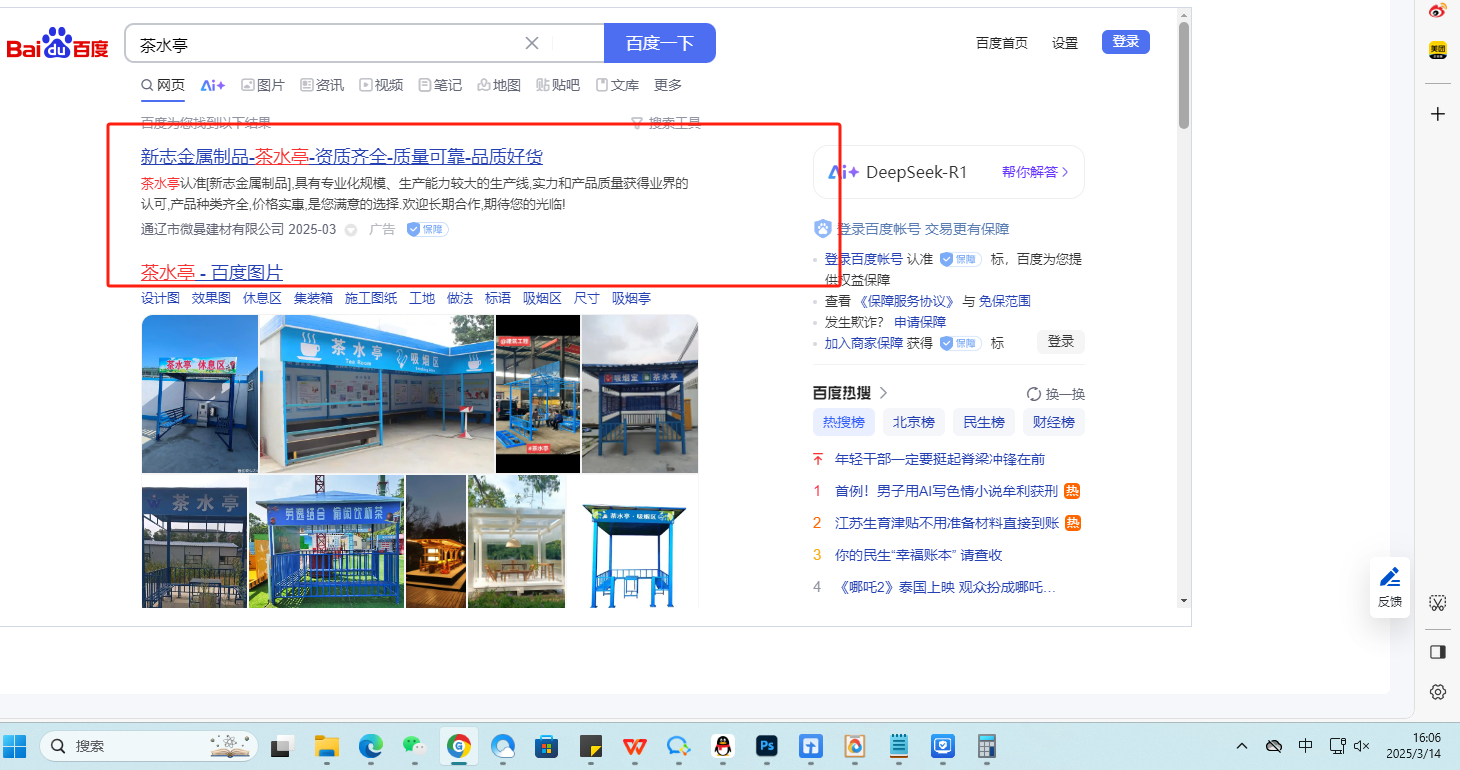Open QQ penguin icon in the taskbar
The width and height of the screenshot is (1460, 770).
pos(723,746)
